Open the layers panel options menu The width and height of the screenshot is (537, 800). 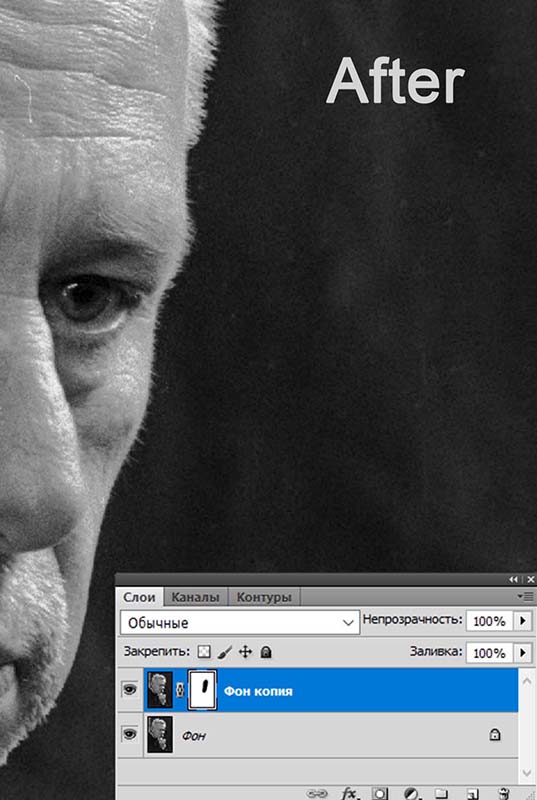tap(525, 596)
